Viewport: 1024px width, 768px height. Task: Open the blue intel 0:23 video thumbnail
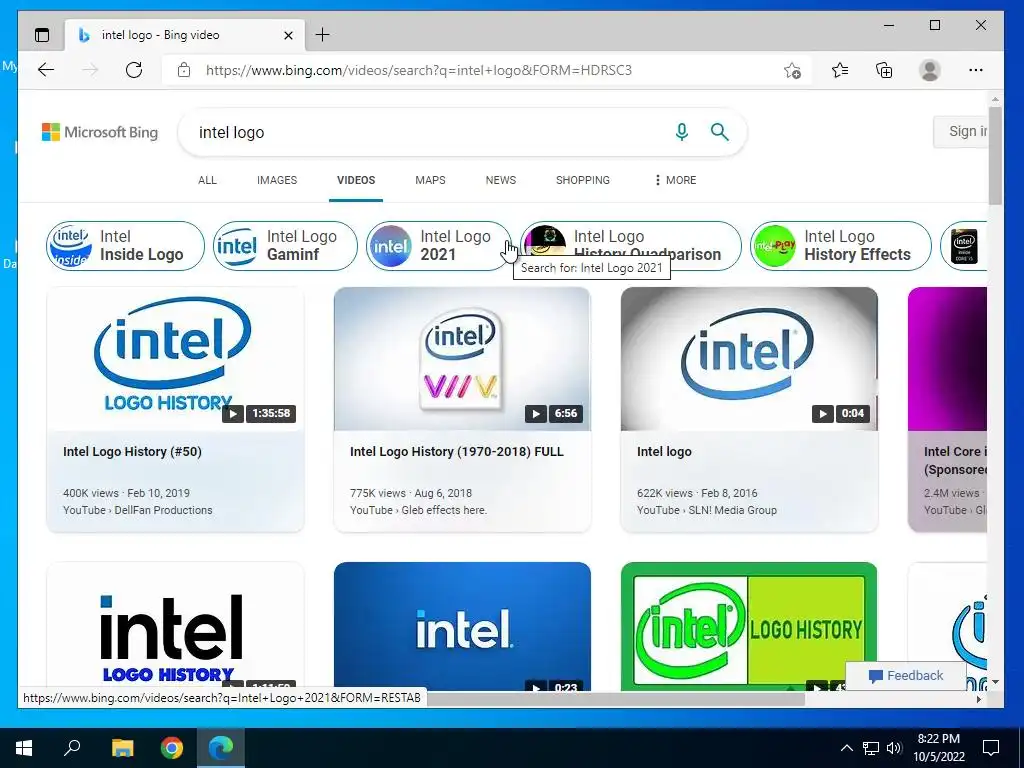pos(462,626)
